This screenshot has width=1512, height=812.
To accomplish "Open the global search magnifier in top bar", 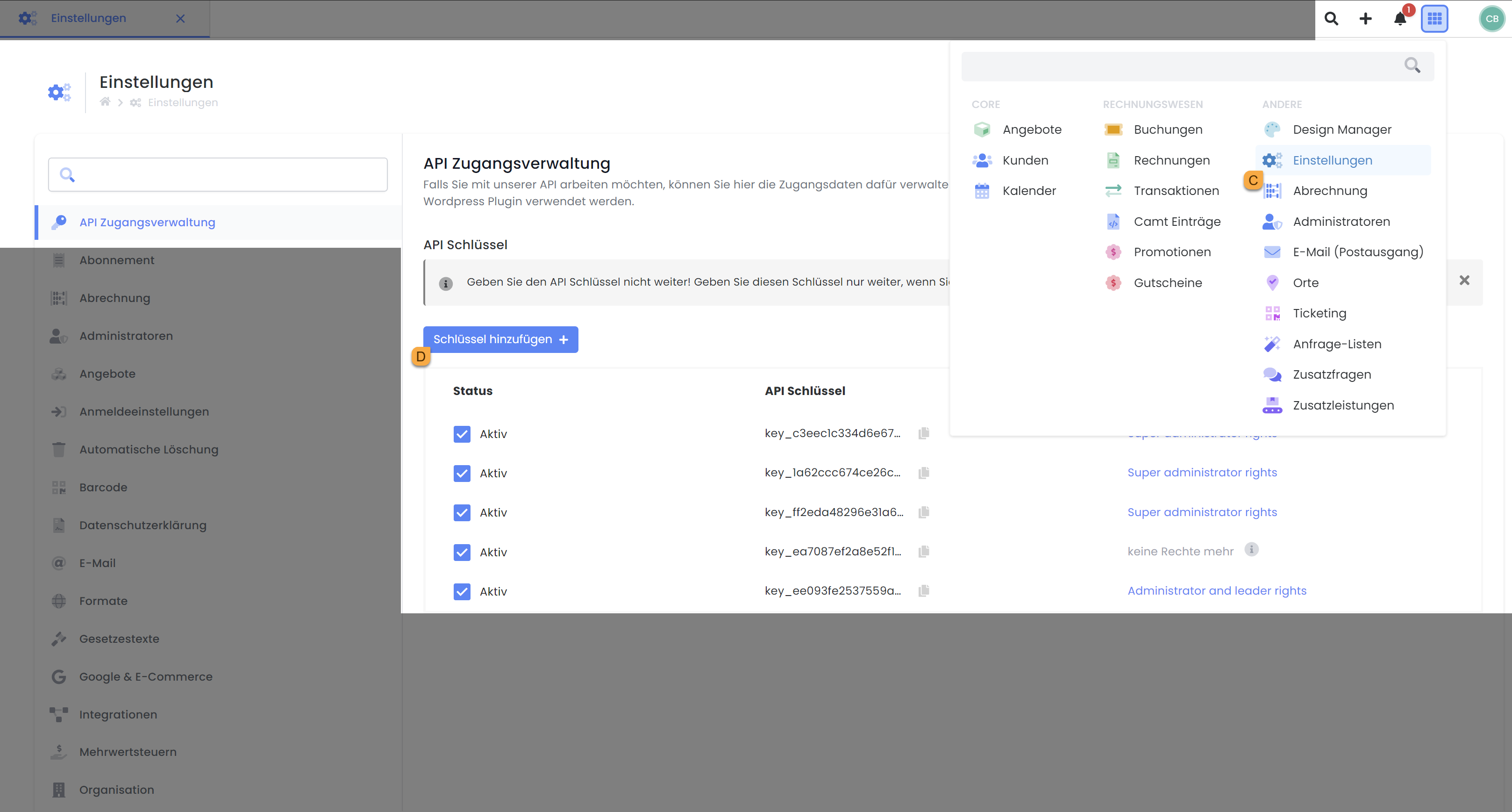I will coord(1331,19).
